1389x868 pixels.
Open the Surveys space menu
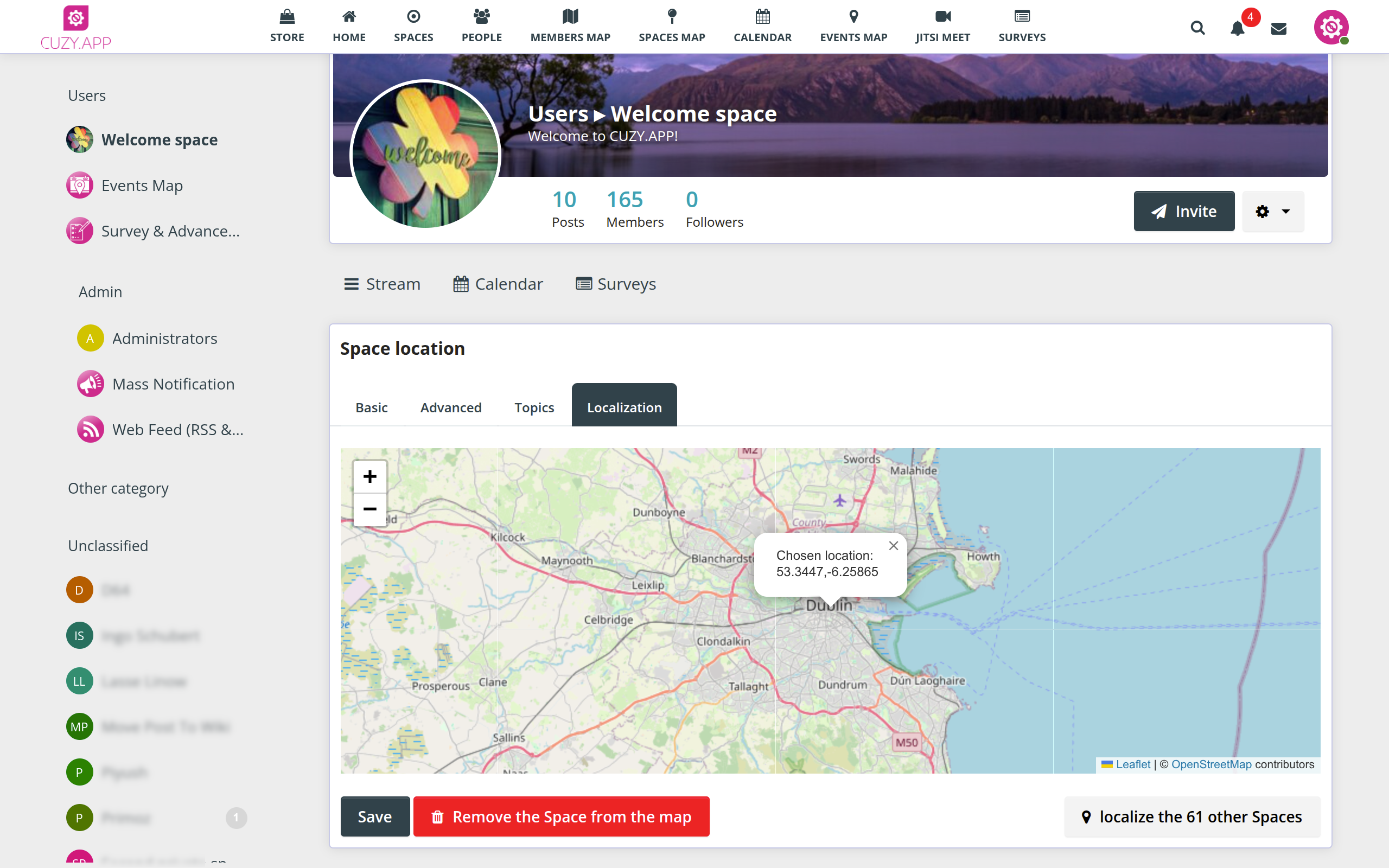tap(615, 284)
